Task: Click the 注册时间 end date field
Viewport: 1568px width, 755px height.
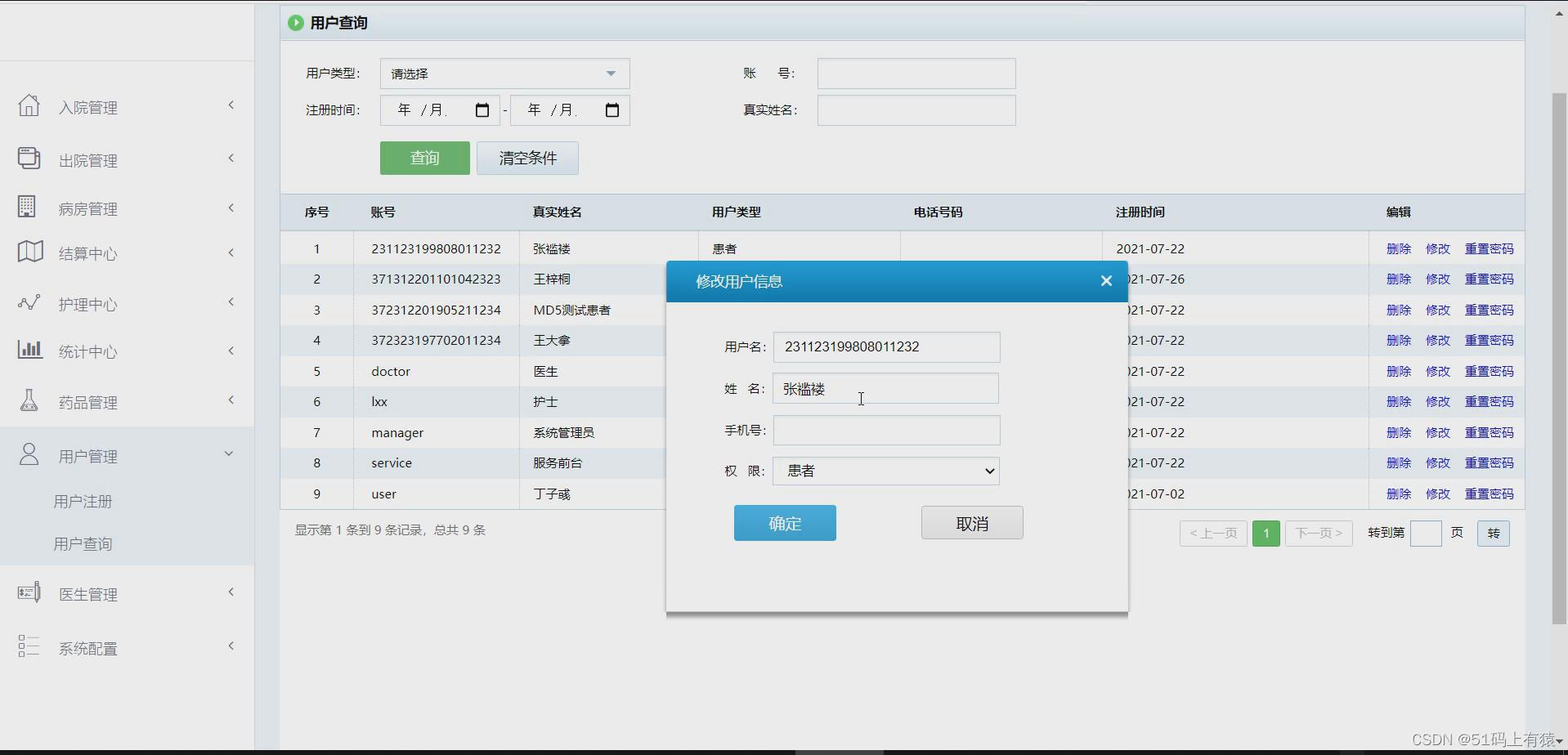Action: click(570, 110)
